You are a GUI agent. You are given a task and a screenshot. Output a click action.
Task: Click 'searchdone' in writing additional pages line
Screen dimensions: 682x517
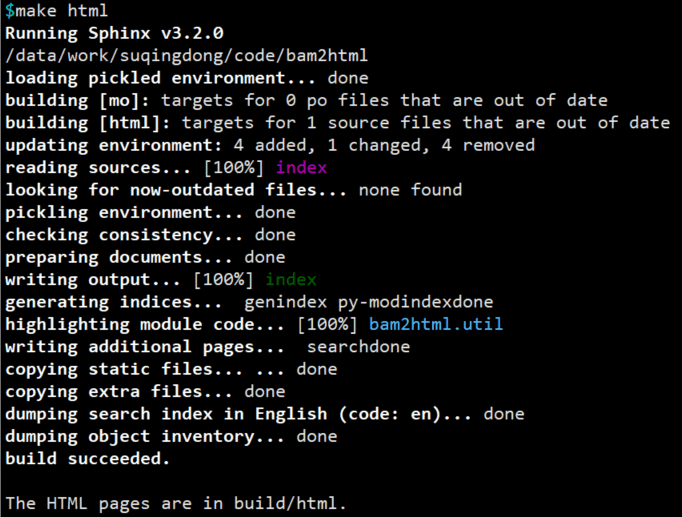pyautogui.click(x=358, y=347)
